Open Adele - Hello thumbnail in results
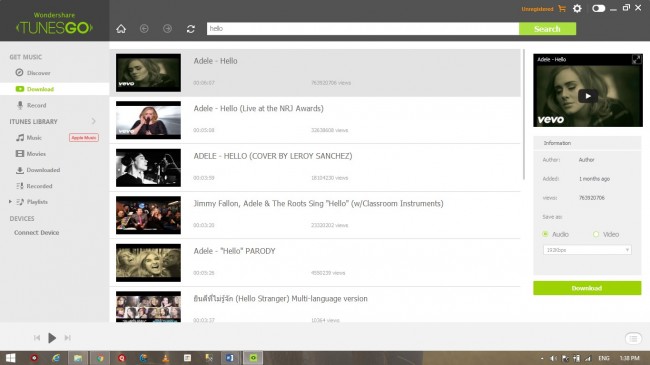 click(x=148, y=73)
